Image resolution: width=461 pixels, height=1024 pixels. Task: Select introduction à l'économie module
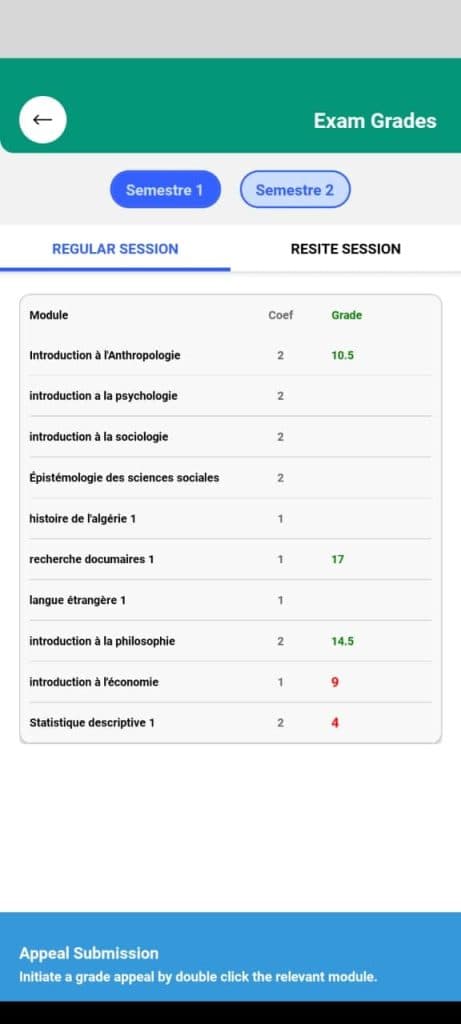click(x=230, y=682)
